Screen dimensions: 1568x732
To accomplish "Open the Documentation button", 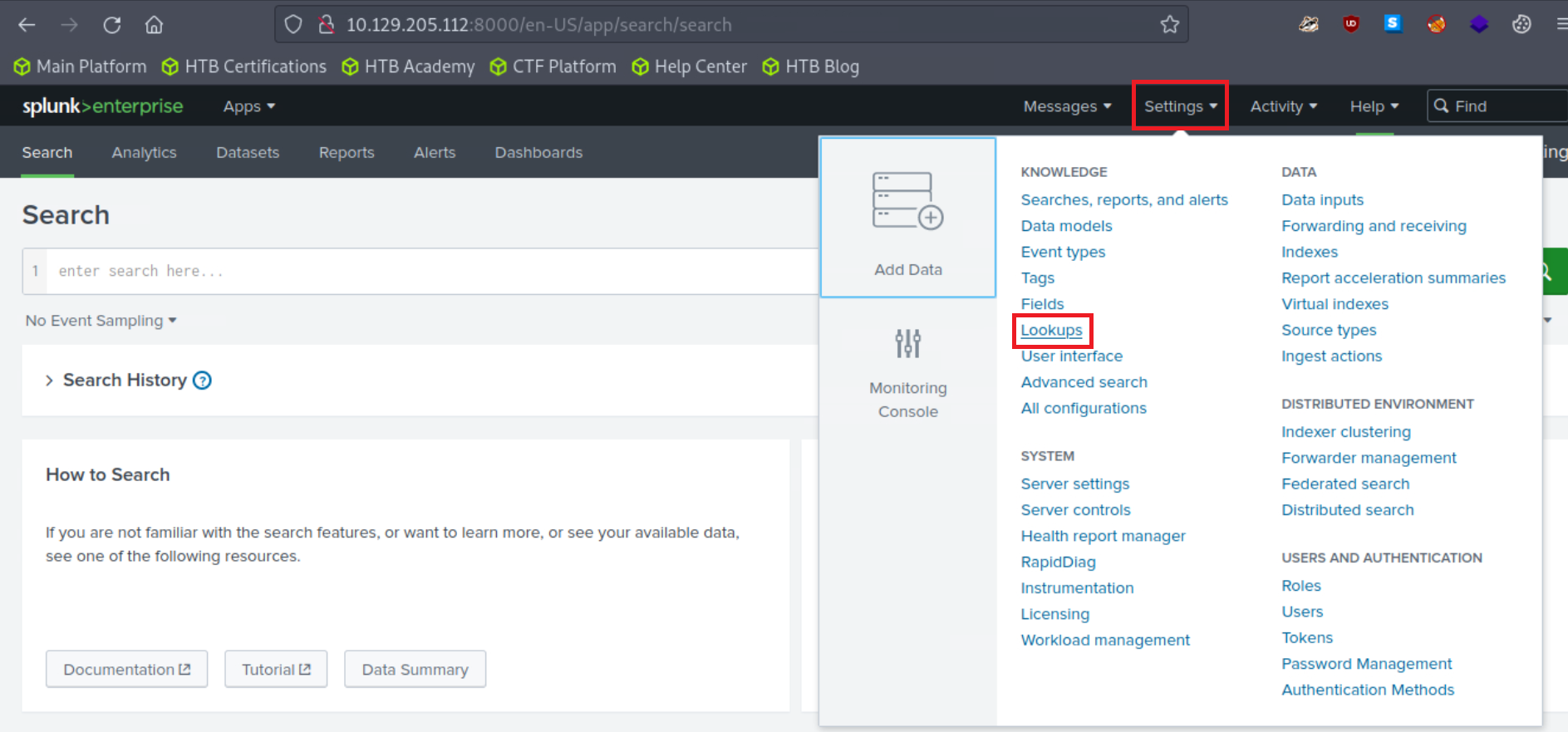I will [x=126, y=670].
